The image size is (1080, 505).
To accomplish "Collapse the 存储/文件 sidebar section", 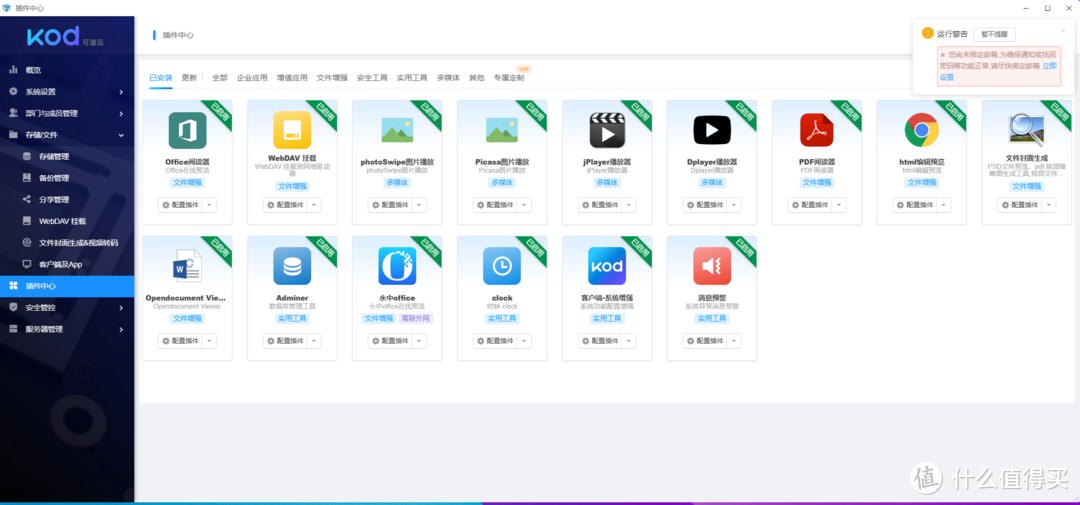I will [x=68, y=135].
